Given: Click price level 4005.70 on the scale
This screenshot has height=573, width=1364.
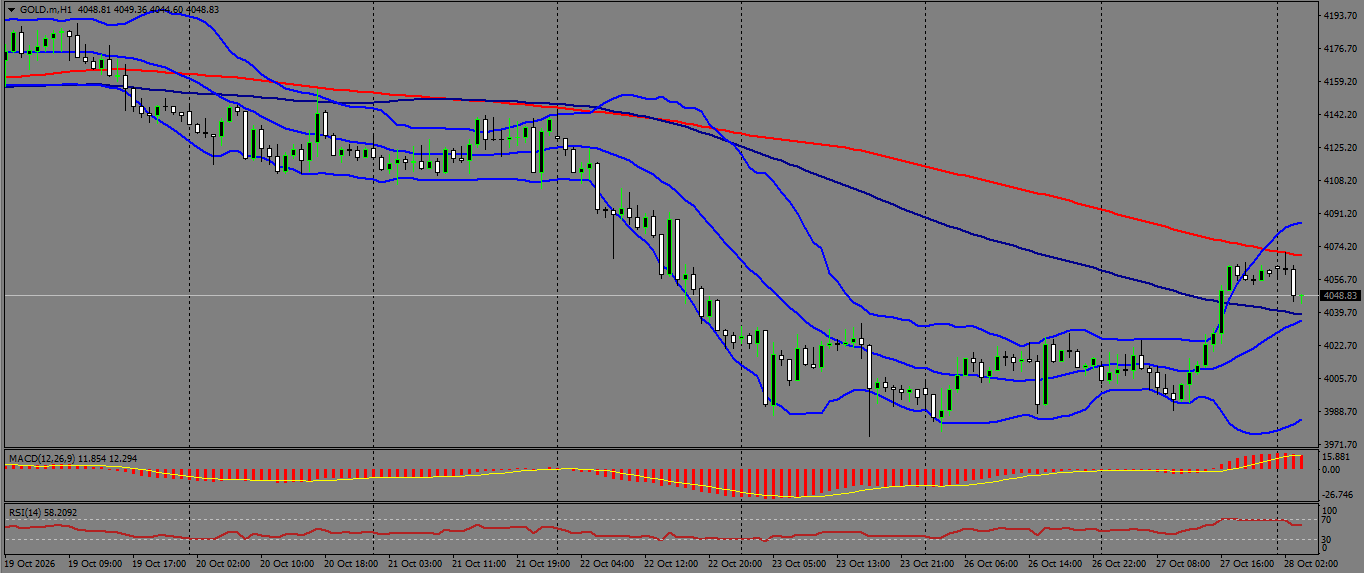Looking at the screenshot, I should (x=1339, y=379).
